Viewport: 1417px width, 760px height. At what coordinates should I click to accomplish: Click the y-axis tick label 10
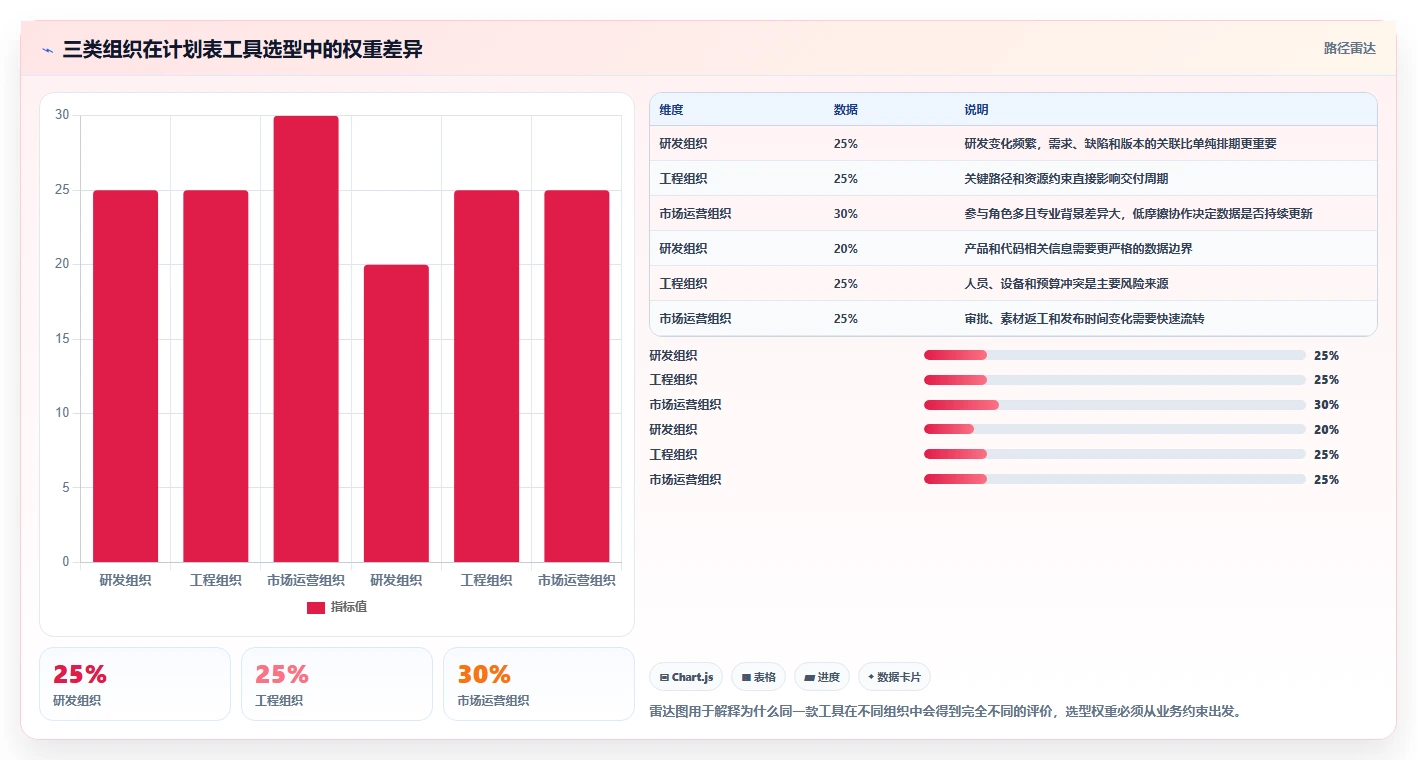point(62,413)
